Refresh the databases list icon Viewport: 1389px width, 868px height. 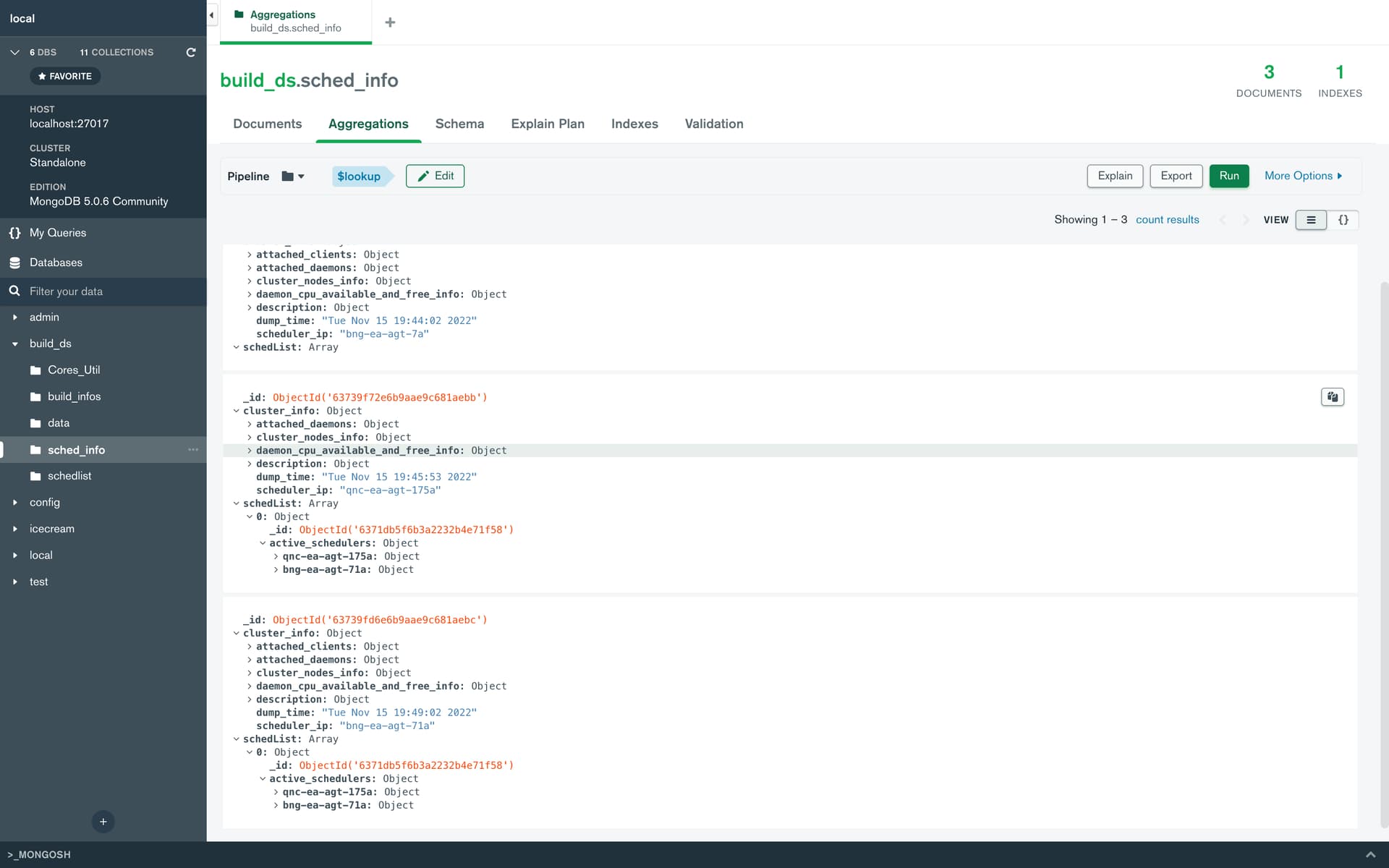pyautogui.click(x=191, y=52)
